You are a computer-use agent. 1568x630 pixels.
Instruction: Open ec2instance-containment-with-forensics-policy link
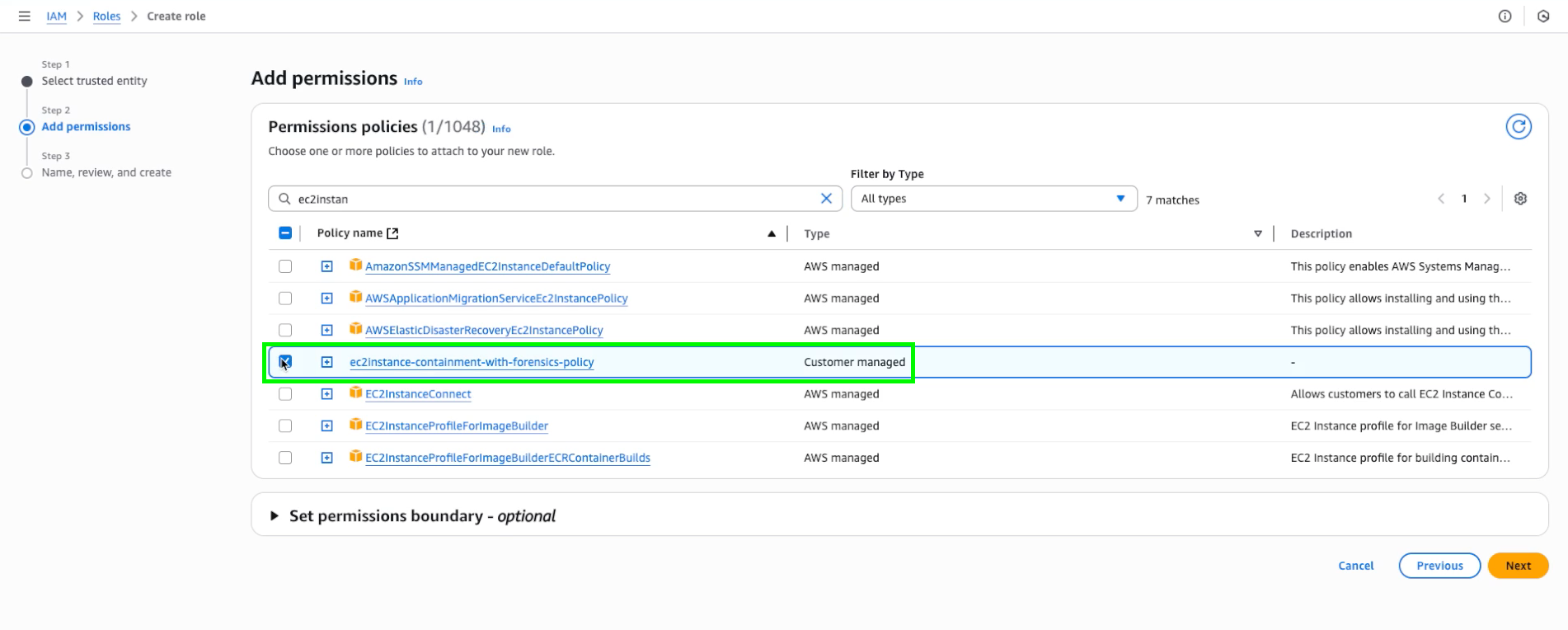tap(472, 362)
